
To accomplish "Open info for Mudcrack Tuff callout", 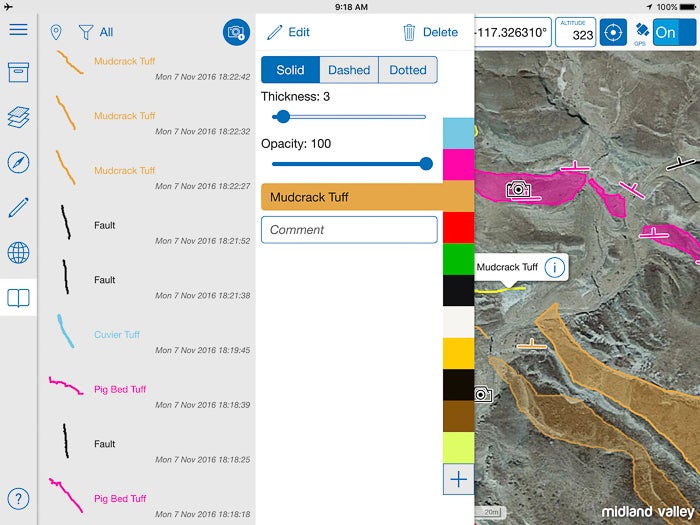I will click(x=555, y=267).
